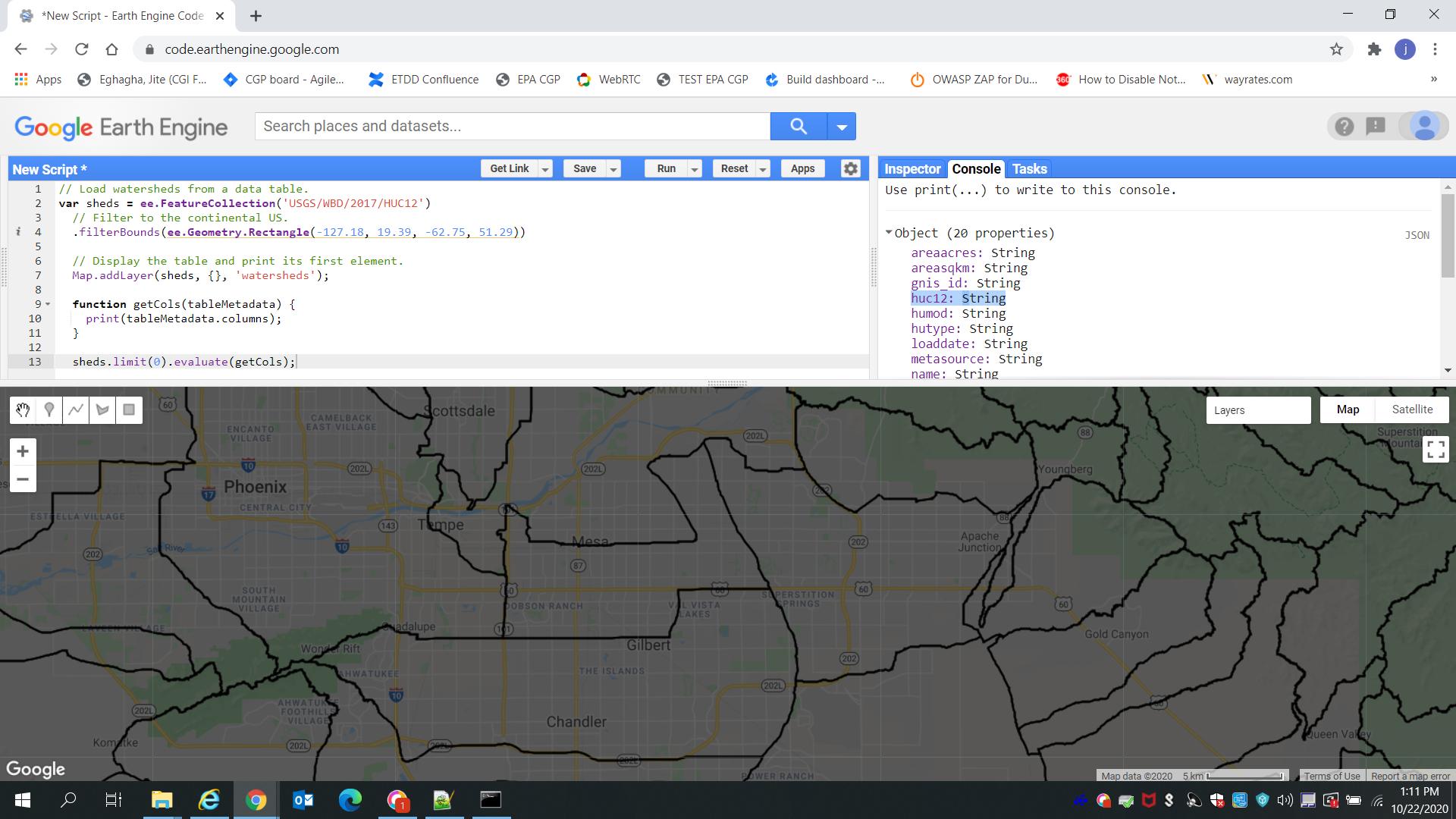Open the JSON view of the console object

click(1417, 235)
